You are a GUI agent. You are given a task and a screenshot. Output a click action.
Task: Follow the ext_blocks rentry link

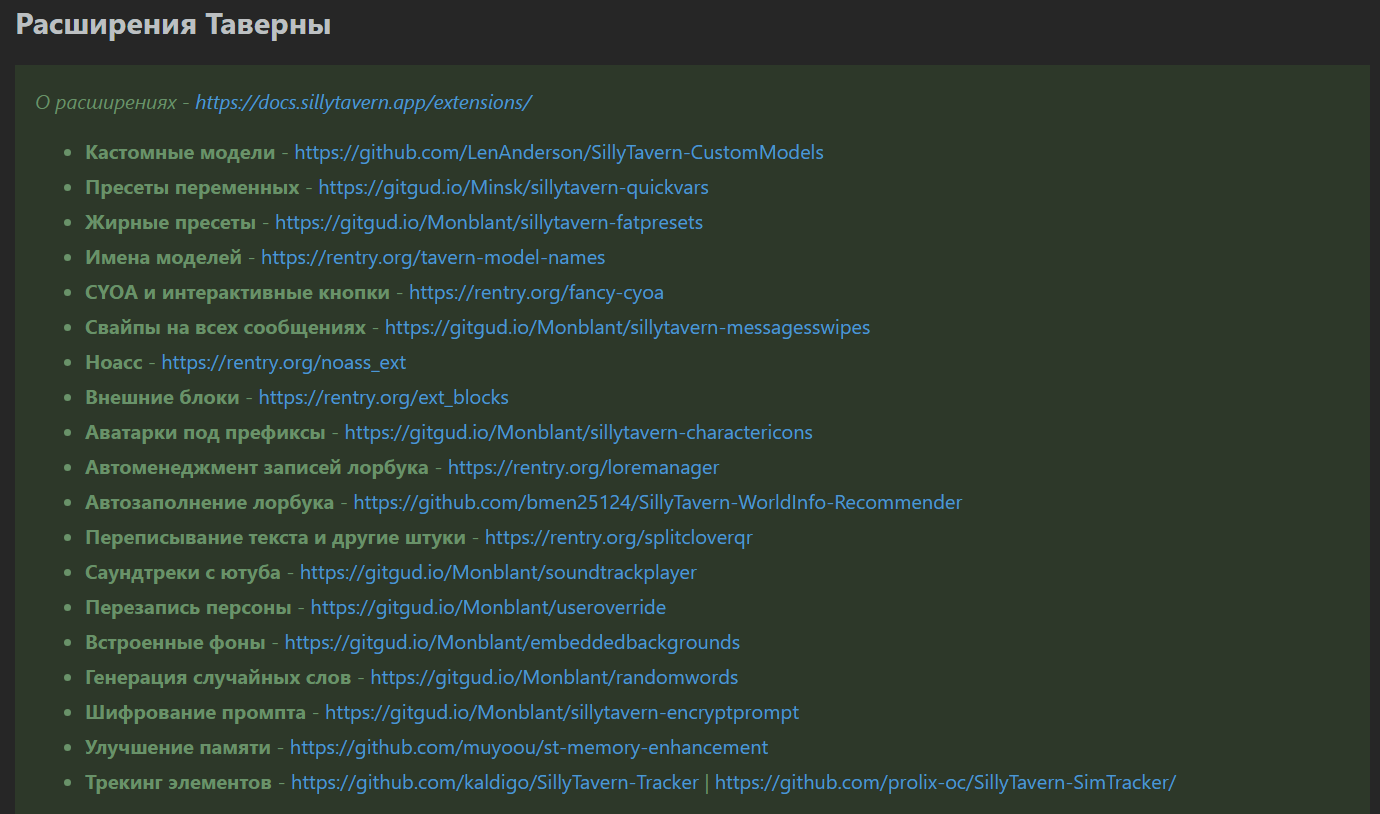coord(383,398)
